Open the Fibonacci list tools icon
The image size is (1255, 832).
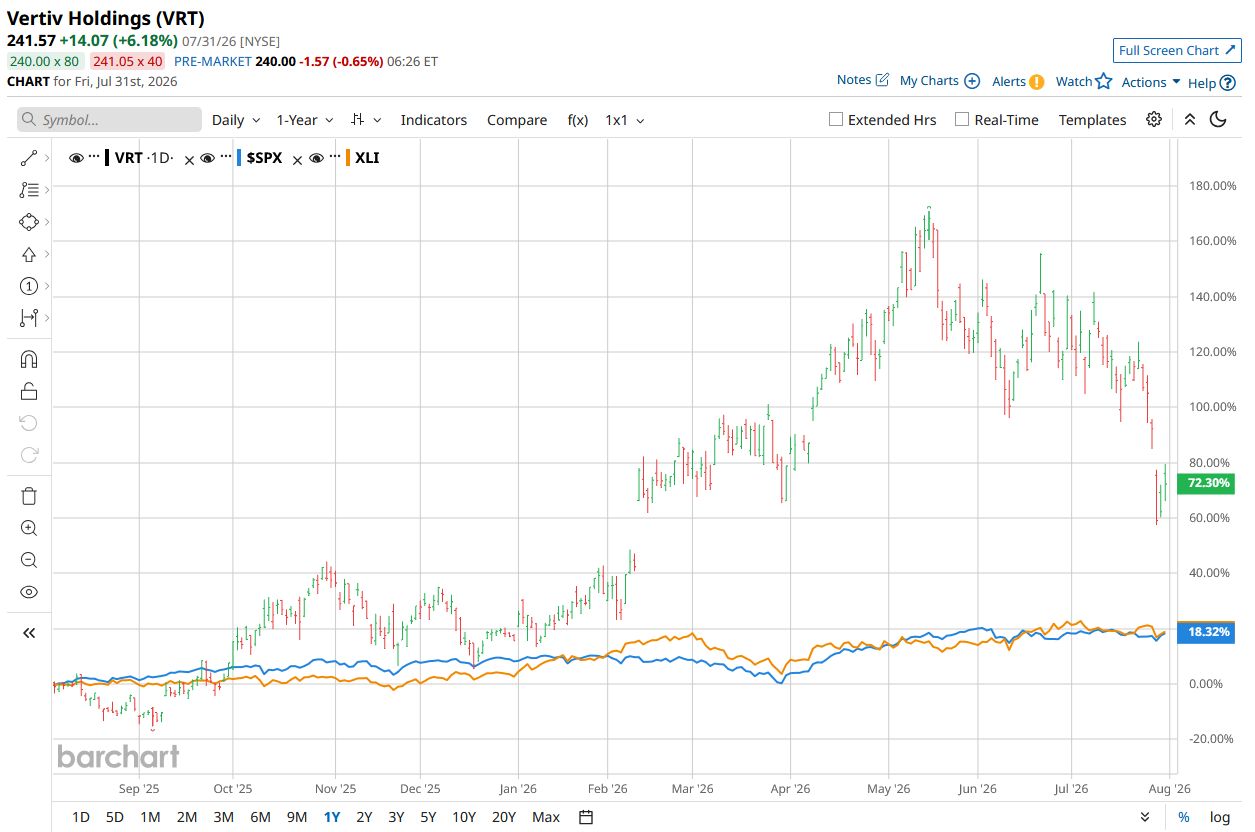click(x=29, y=190)
